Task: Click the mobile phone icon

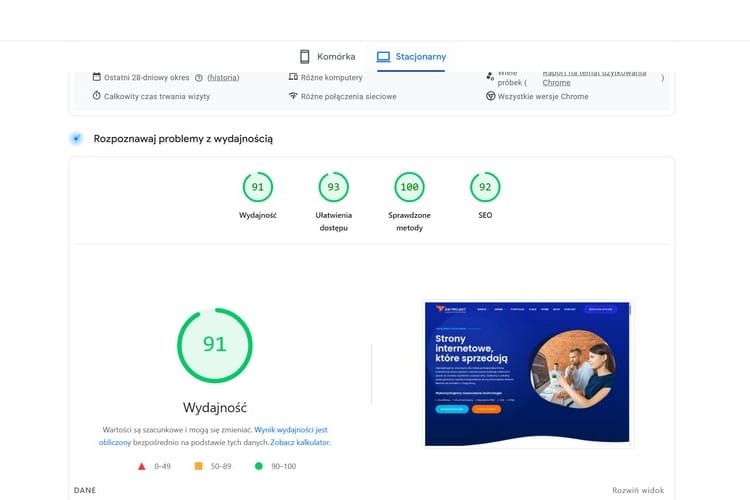Action: [x=305, y=56]
